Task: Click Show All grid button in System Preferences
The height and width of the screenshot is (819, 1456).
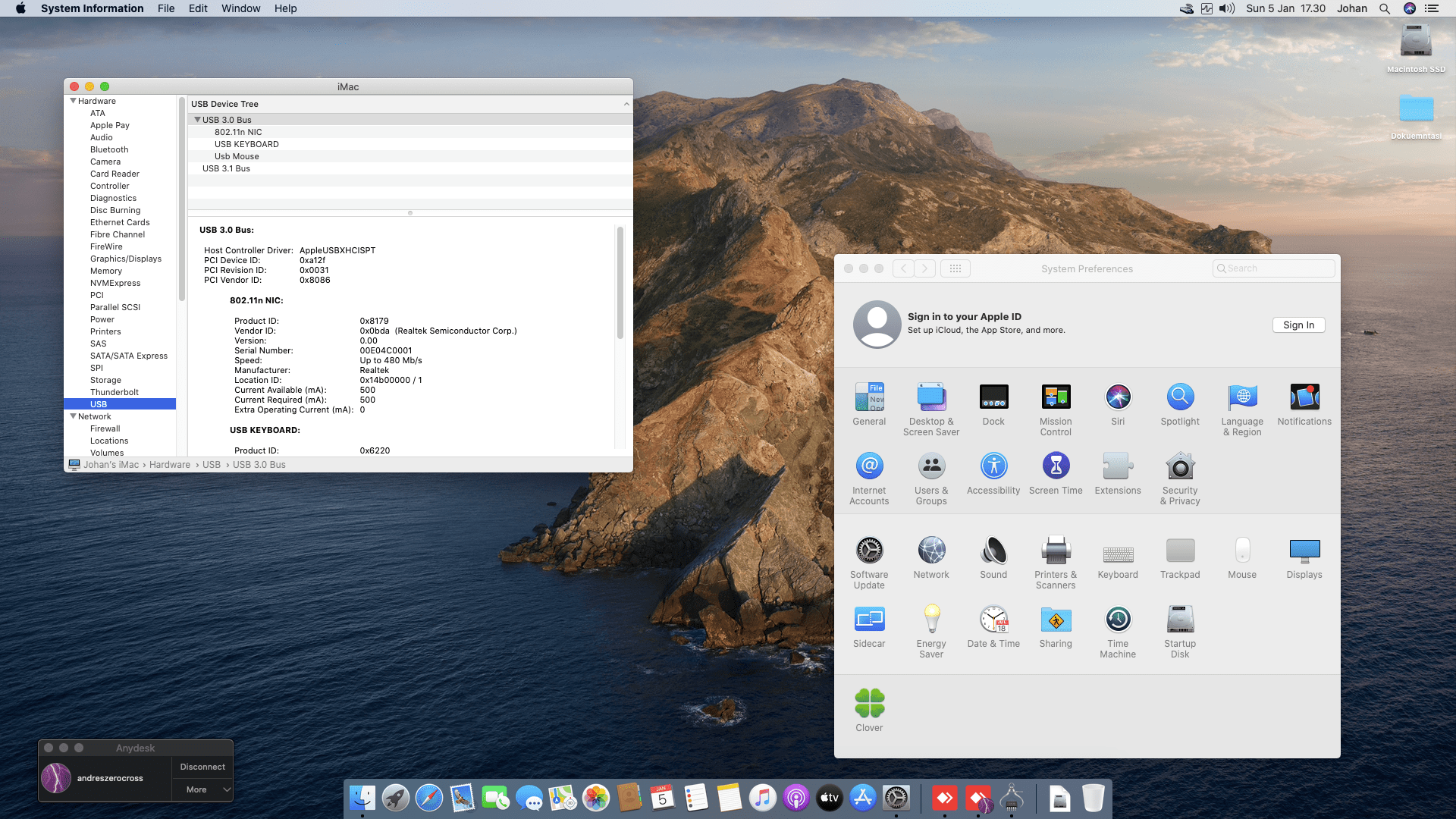Action: pos(955,268)
